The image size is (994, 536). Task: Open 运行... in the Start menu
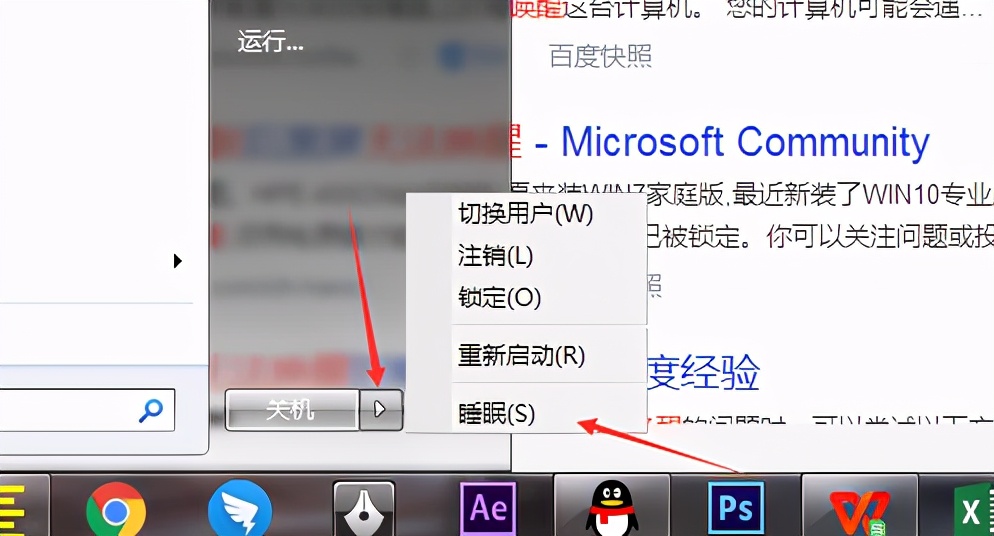[271, 42]
